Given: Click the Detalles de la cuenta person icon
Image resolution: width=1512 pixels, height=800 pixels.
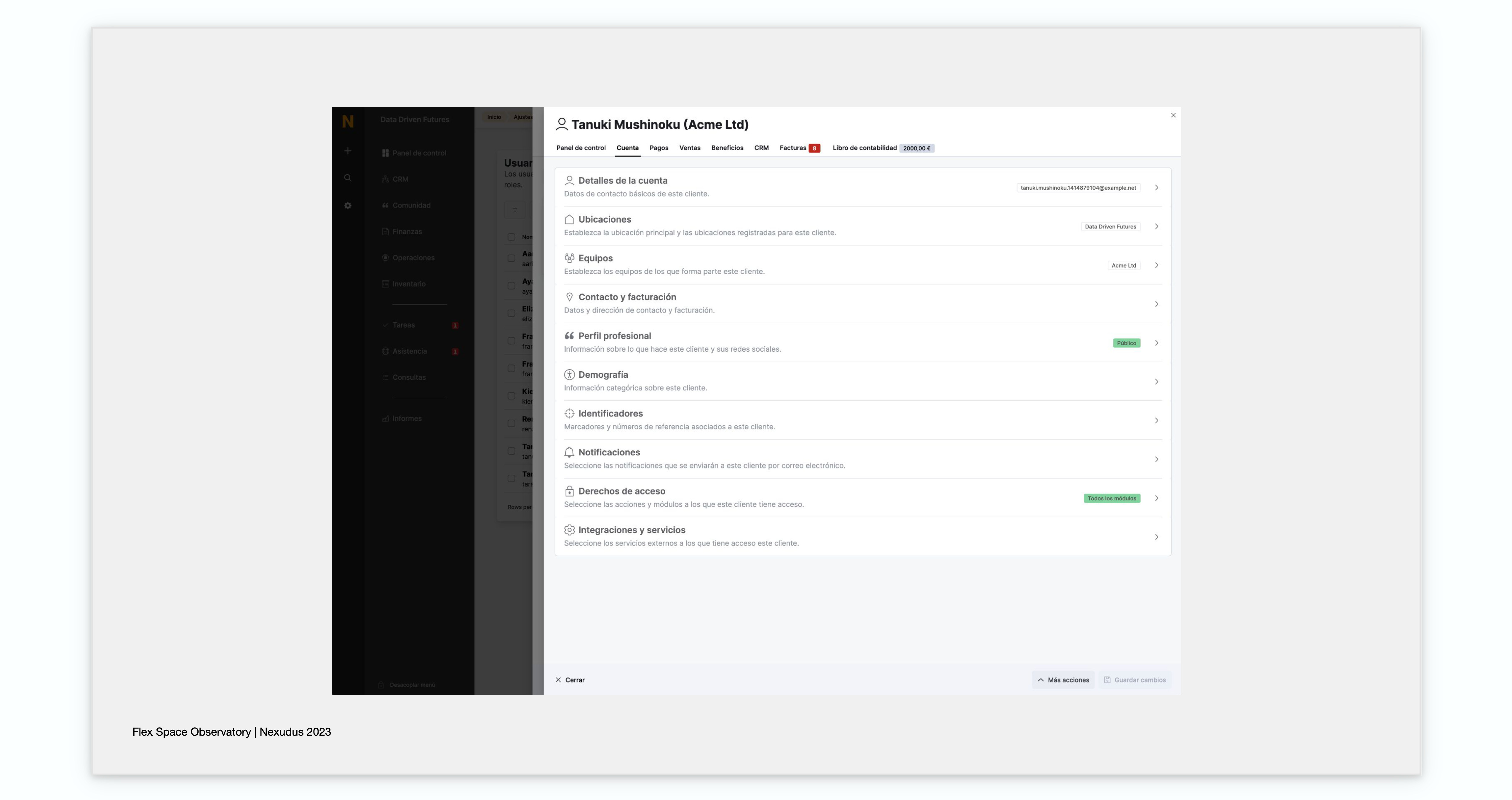Looking at the screenshot, I should click(x=569, y=180).
